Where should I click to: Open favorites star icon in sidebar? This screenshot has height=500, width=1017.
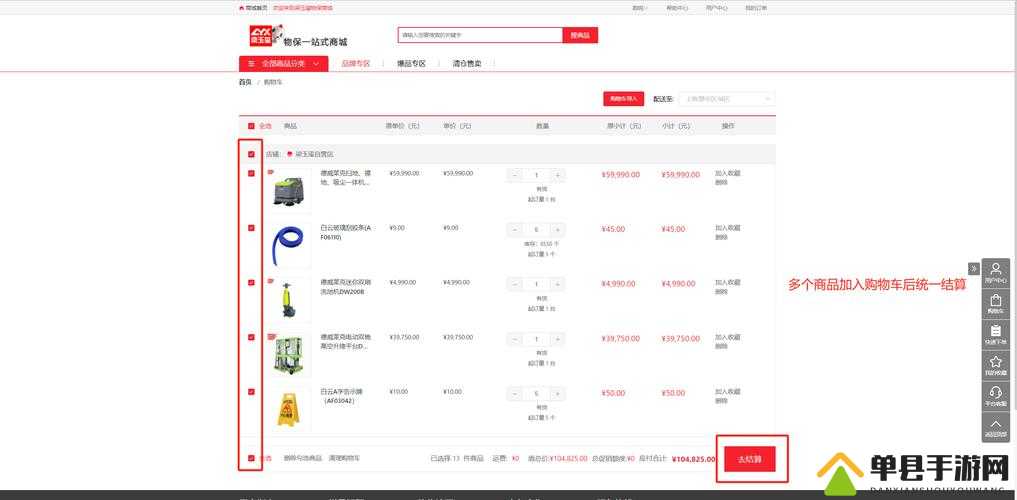pyautogui.click(x=996, y=365)
